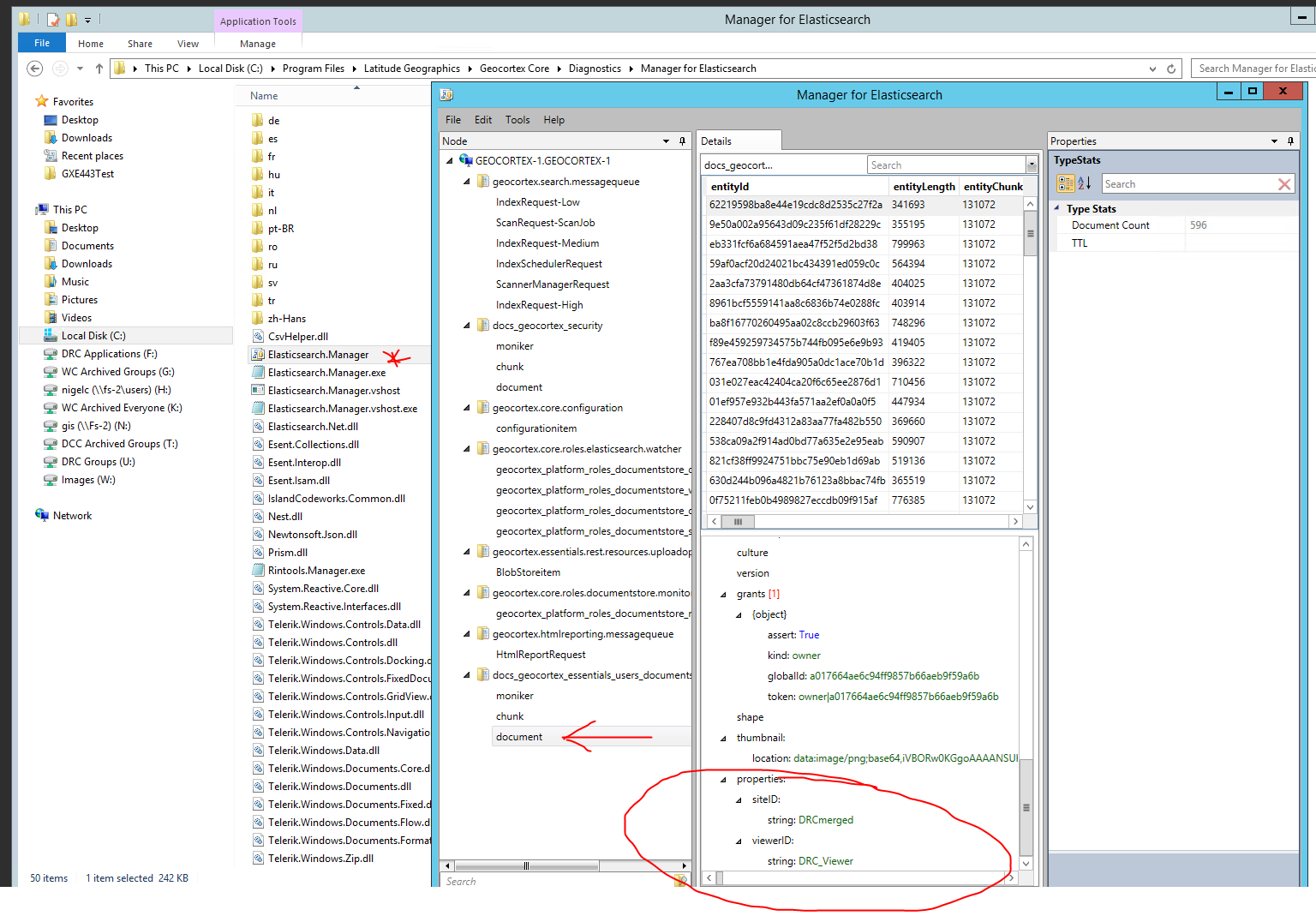
Task: Click Program Files in the address breadcrumb
Action: click(x=314, y=69)
